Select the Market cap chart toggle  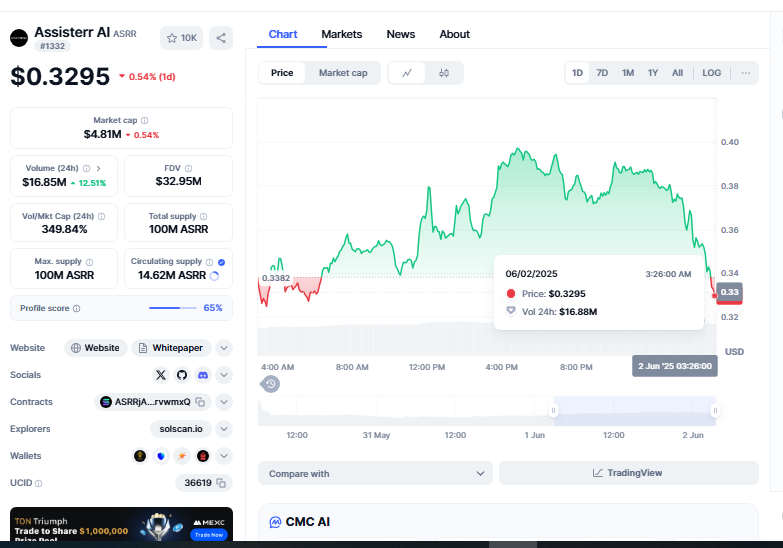[x=343, y=73]
